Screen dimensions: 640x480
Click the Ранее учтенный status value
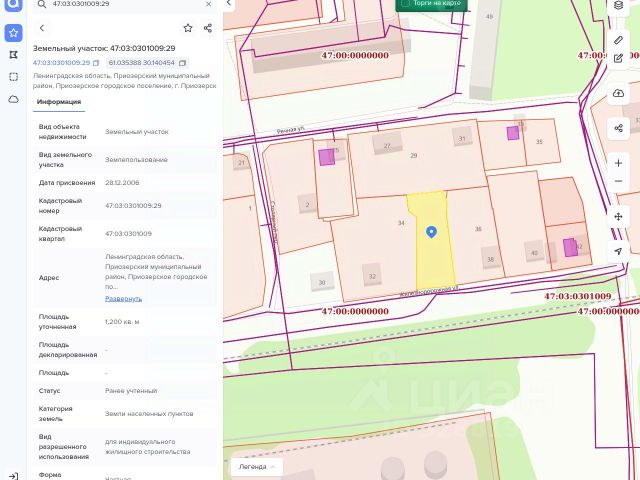[131, 391]
